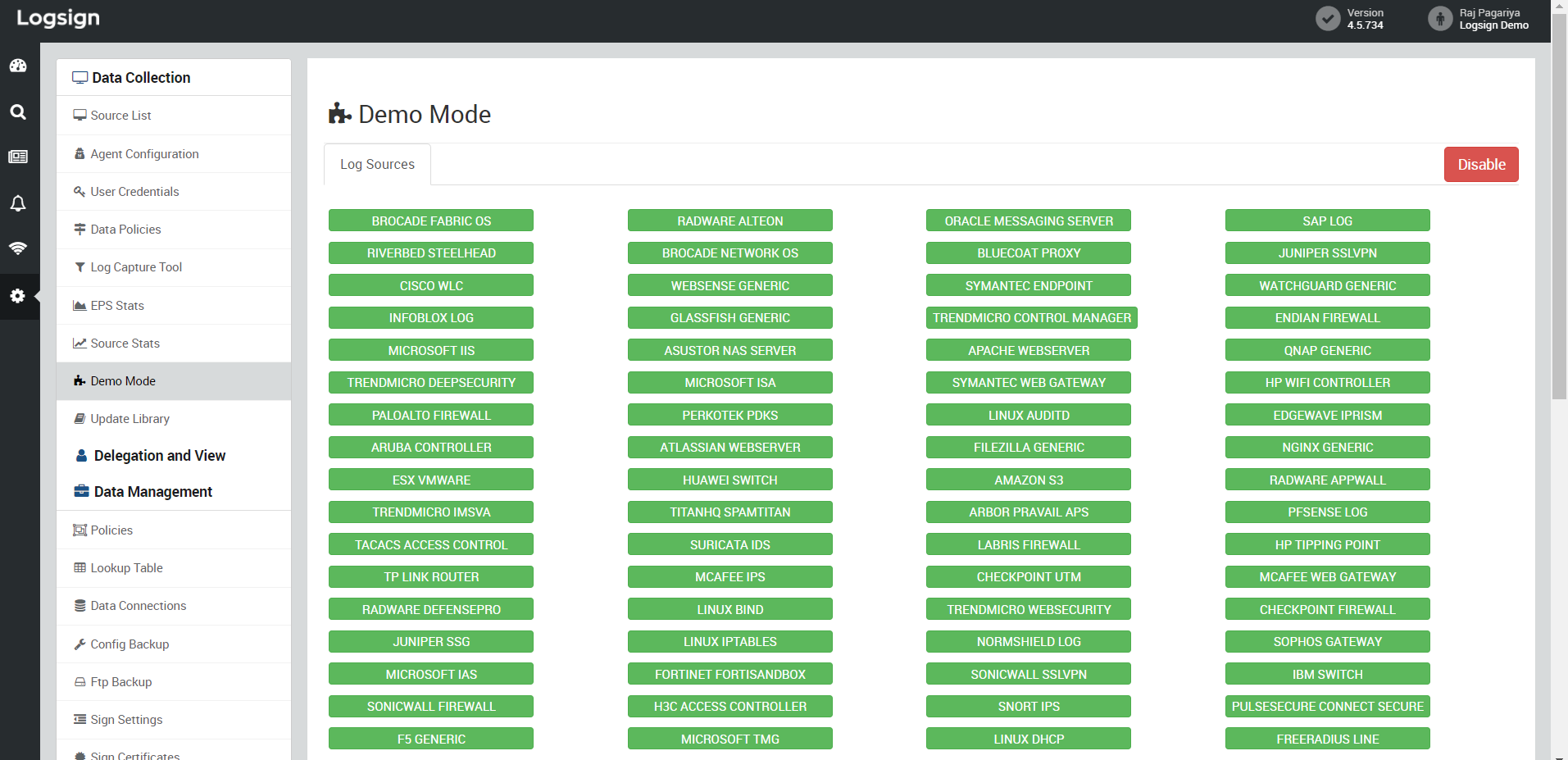Screen dimensions: 1568x760
Task: Click the red Disable button
Action: point(1481,164)
